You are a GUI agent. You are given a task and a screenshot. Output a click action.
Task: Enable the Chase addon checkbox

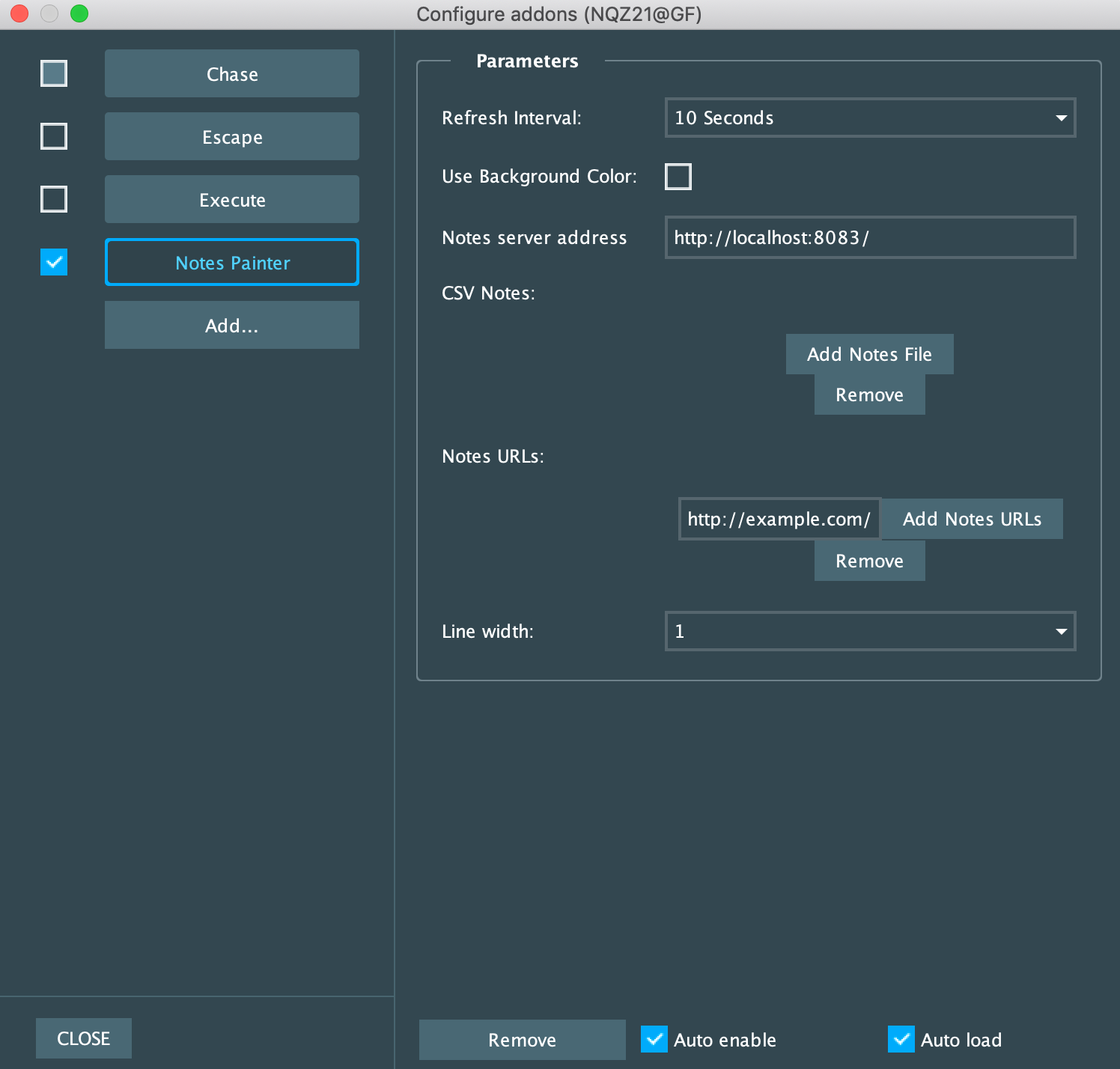tap(54, 73)
